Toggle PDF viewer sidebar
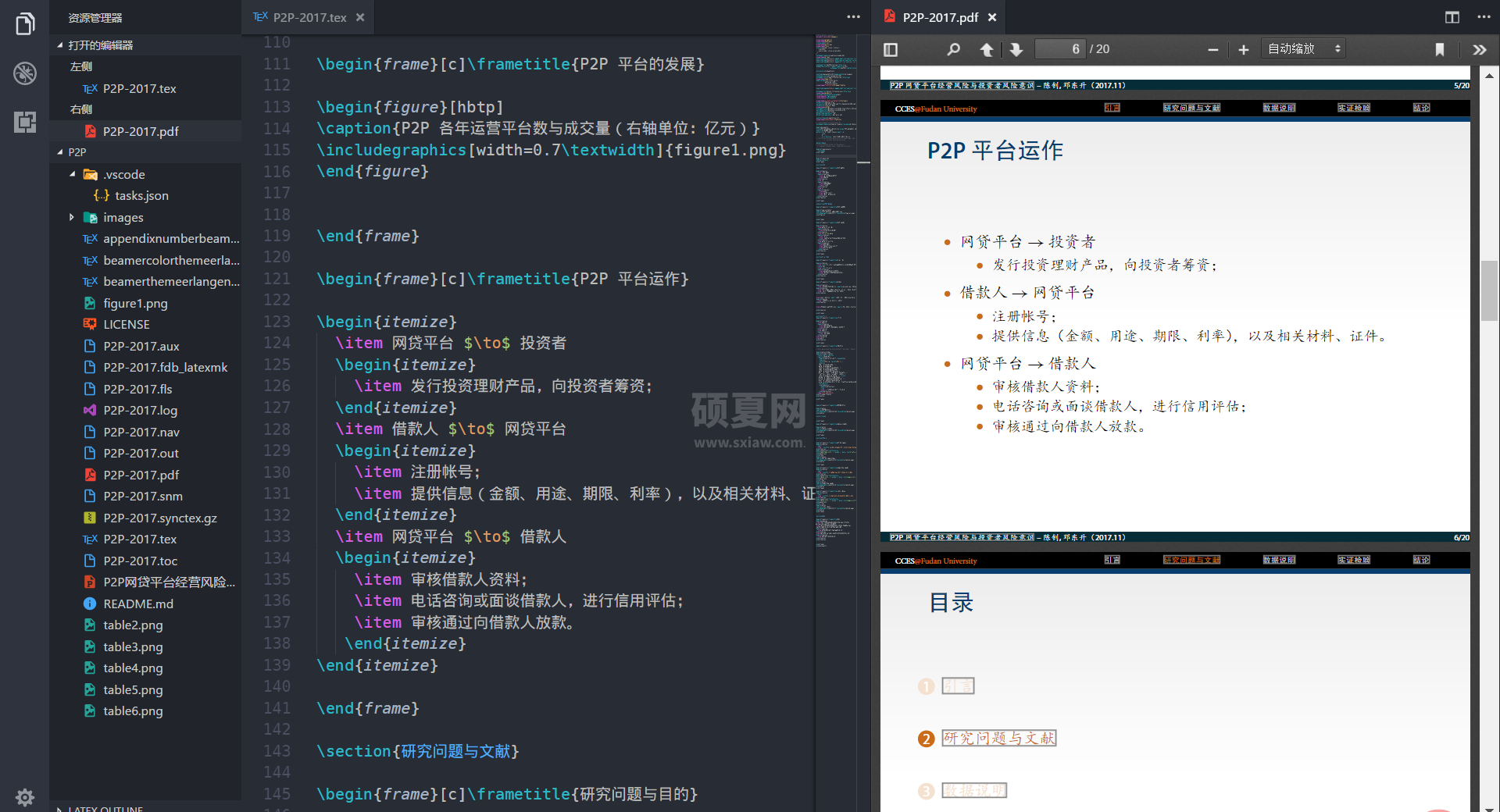This screenshot has height=812, width=1500. 891,49
